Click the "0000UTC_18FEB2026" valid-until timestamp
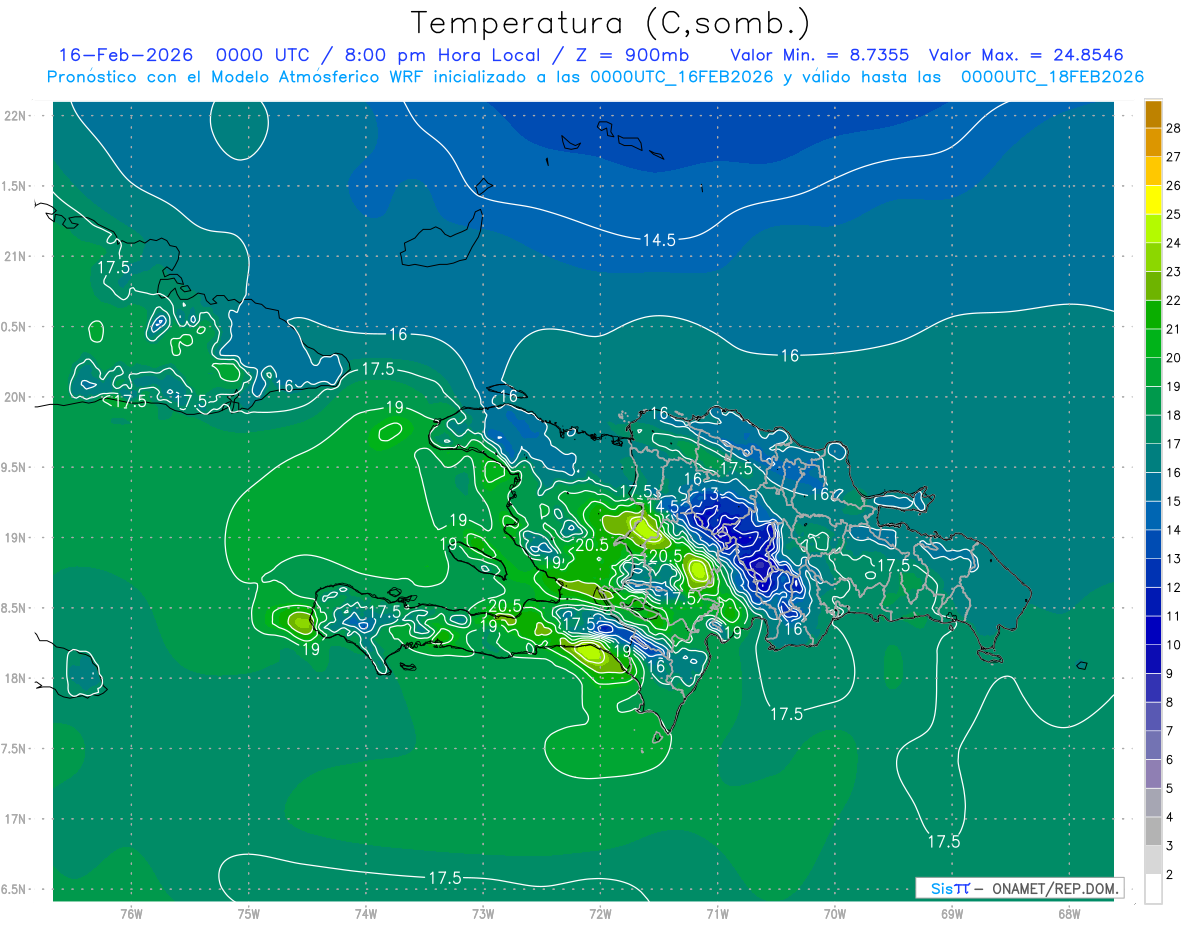1200x927 pixels. (1052, 77)
